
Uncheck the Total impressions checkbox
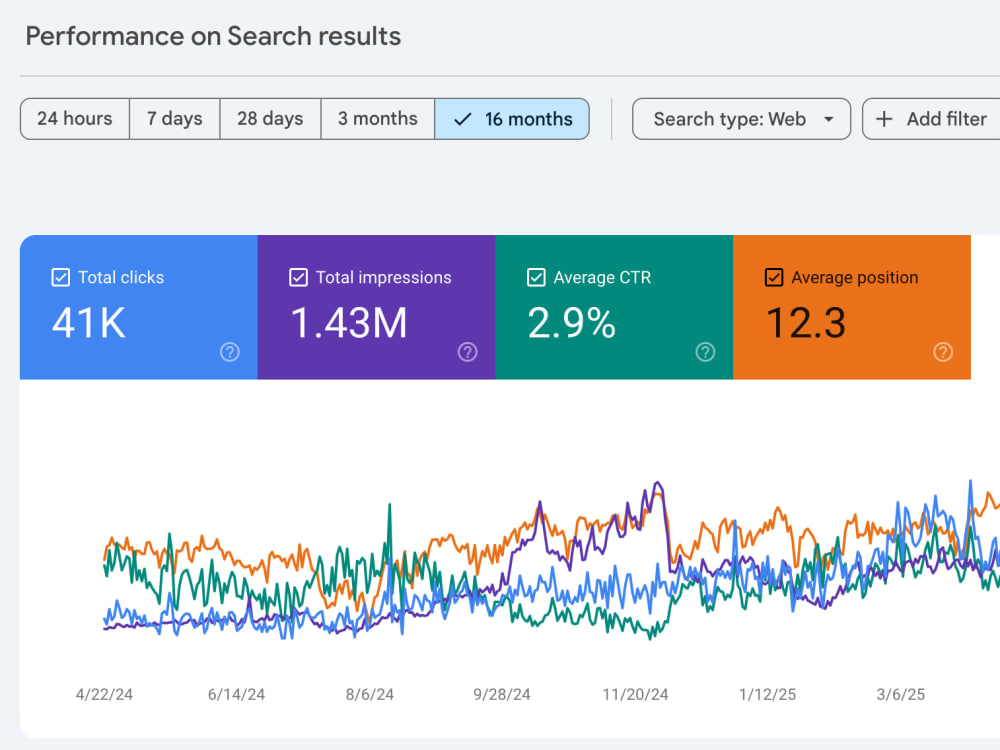pyautogui.click(x=298, y=277)
